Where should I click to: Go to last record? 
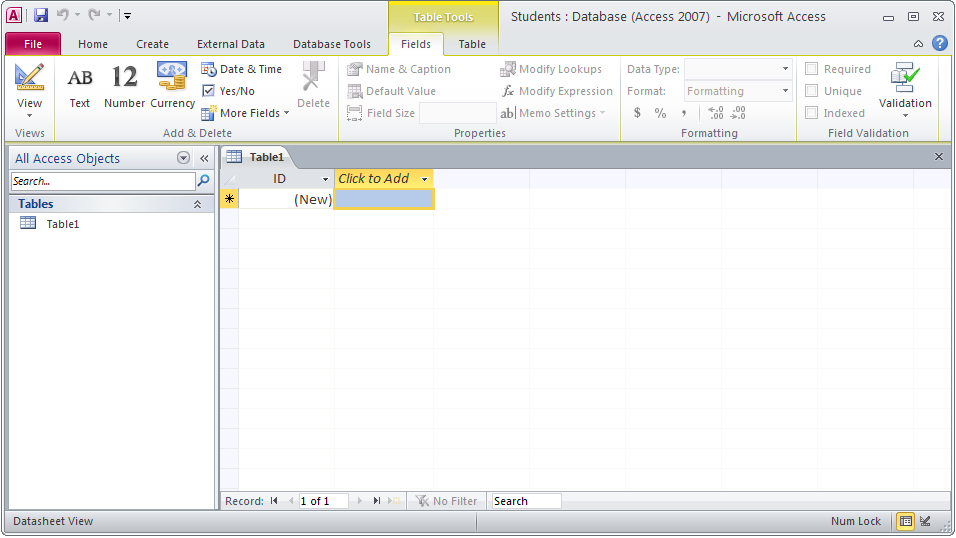pos(377,501)
